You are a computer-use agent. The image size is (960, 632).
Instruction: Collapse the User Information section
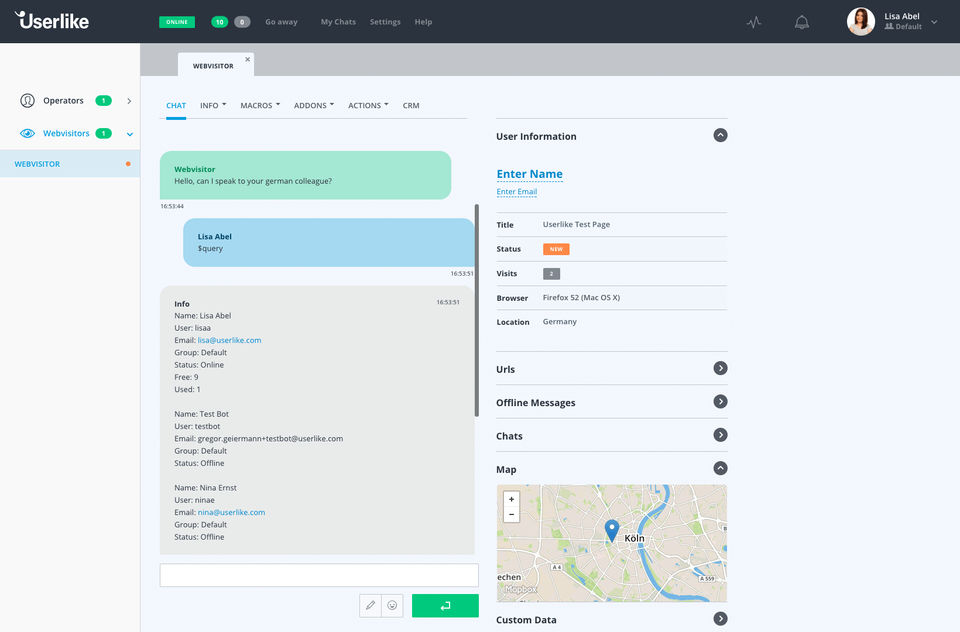coord(720,135)
